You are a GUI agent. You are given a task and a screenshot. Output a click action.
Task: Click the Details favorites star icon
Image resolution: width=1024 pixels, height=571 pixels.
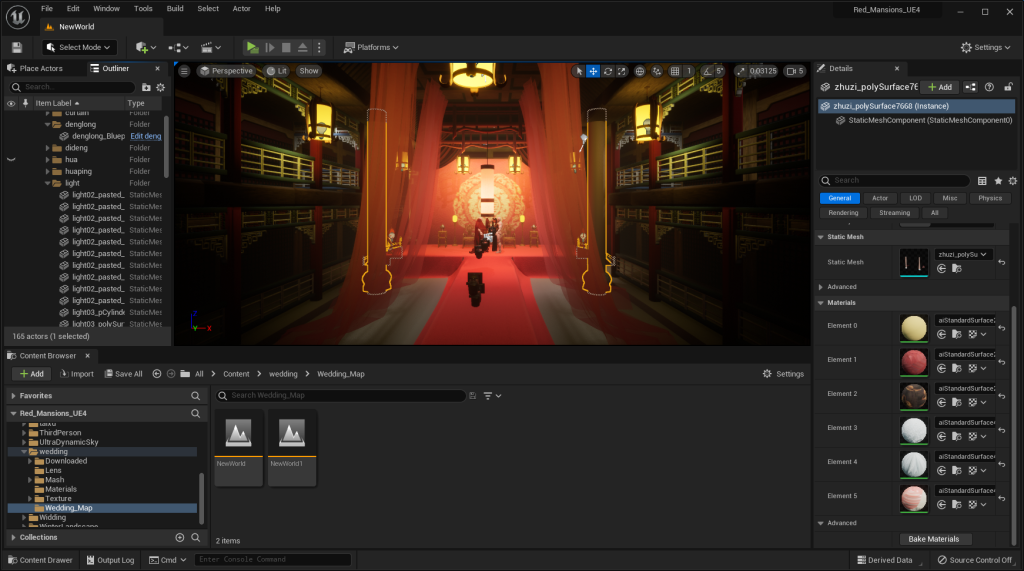pos(998,181)
